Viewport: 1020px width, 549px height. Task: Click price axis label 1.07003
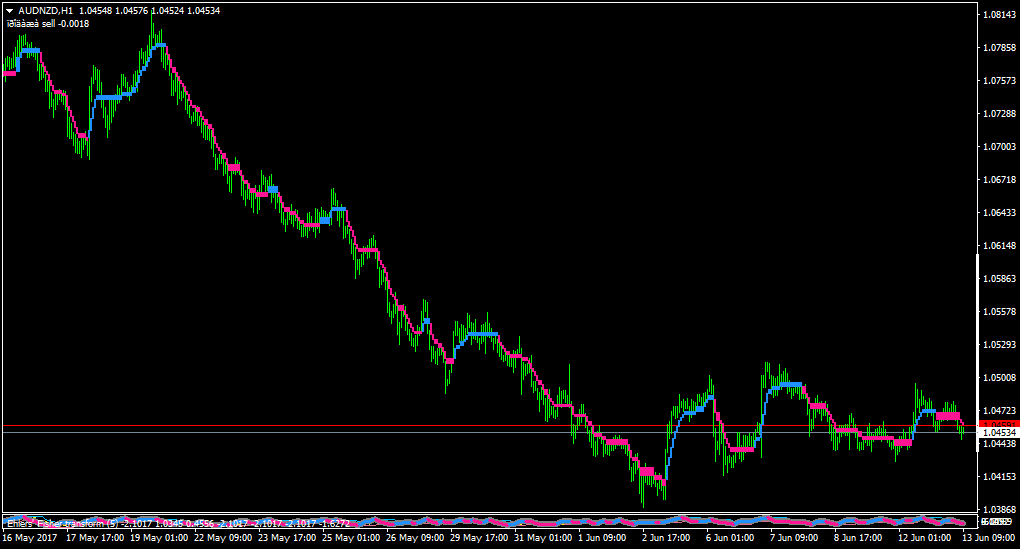(1000, 147)
